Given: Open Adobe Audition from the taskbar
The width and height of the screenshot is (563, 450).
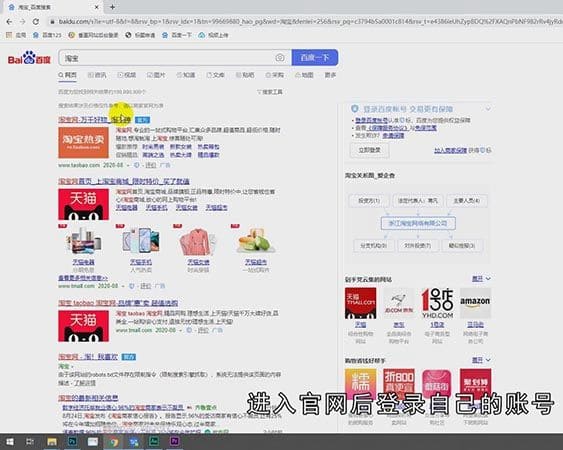Looking at the screenshot, I should 154,441.
